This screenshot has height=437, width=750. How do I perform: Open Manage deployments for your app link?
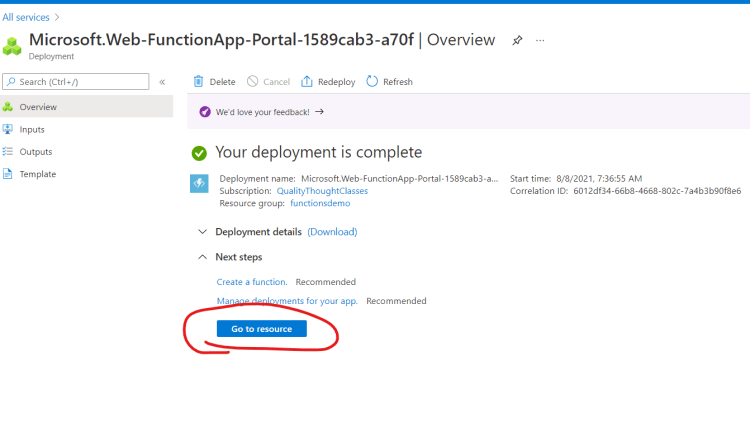(287, 301)
